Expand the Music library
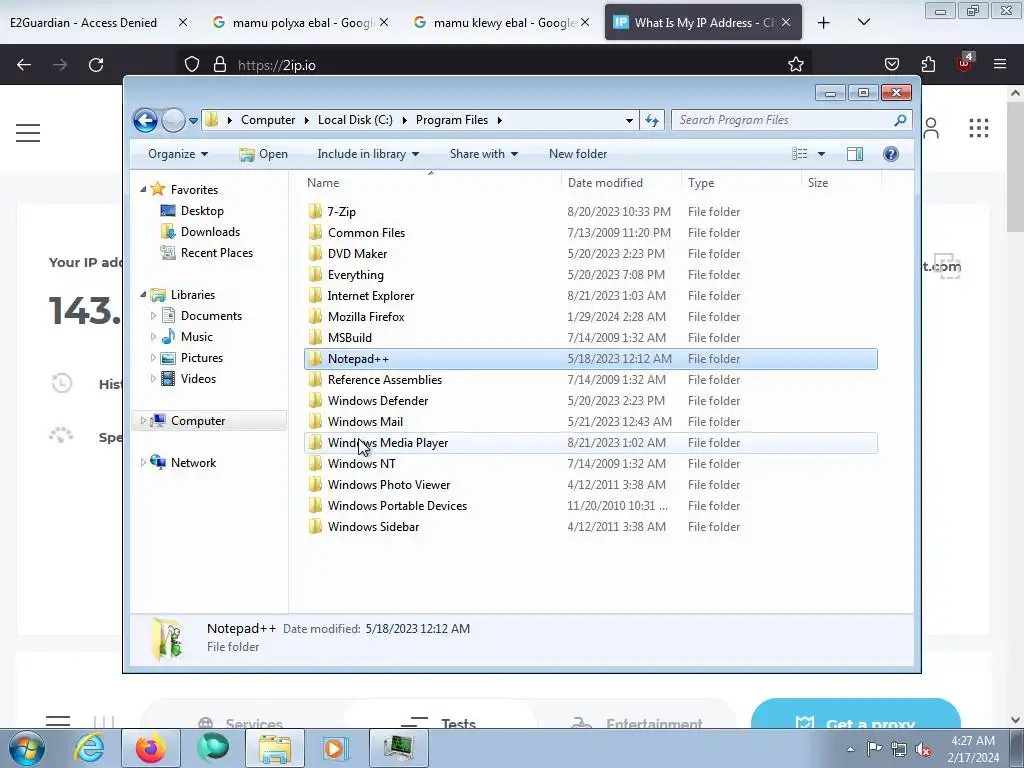The image size is (1024, 768). point(153,337)
